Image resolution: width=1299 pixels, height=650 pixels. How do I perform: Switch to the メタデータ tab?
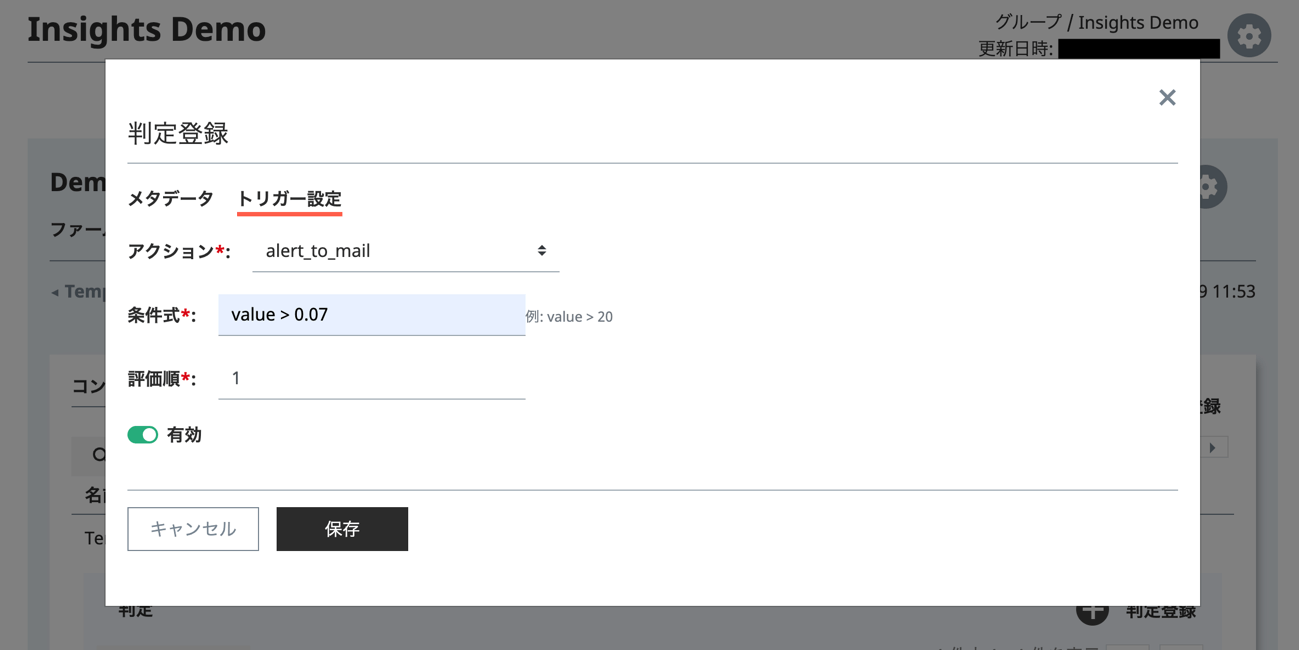tap(171, 199)
